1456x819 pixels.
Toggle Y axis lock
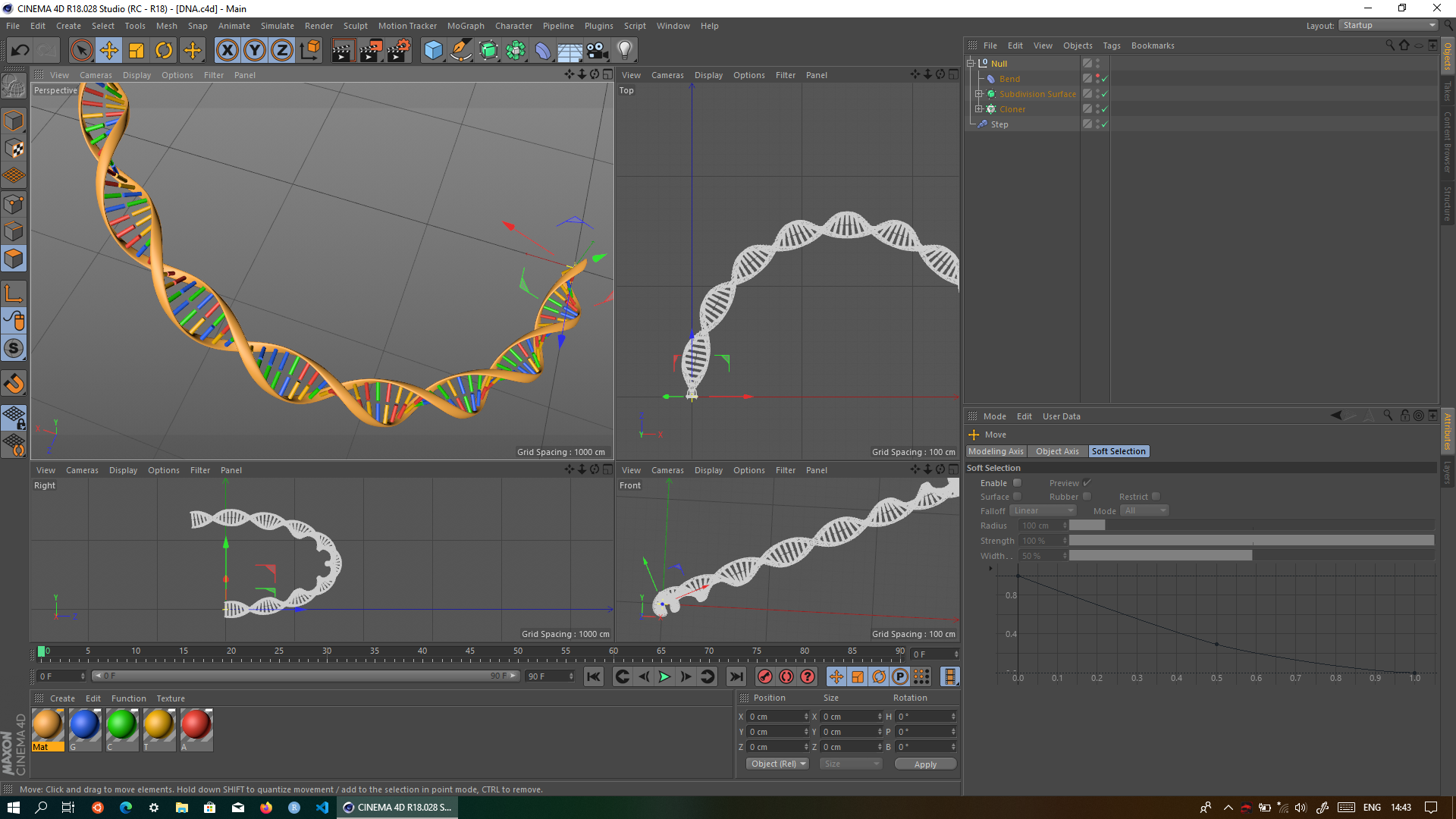click(255, 51)
